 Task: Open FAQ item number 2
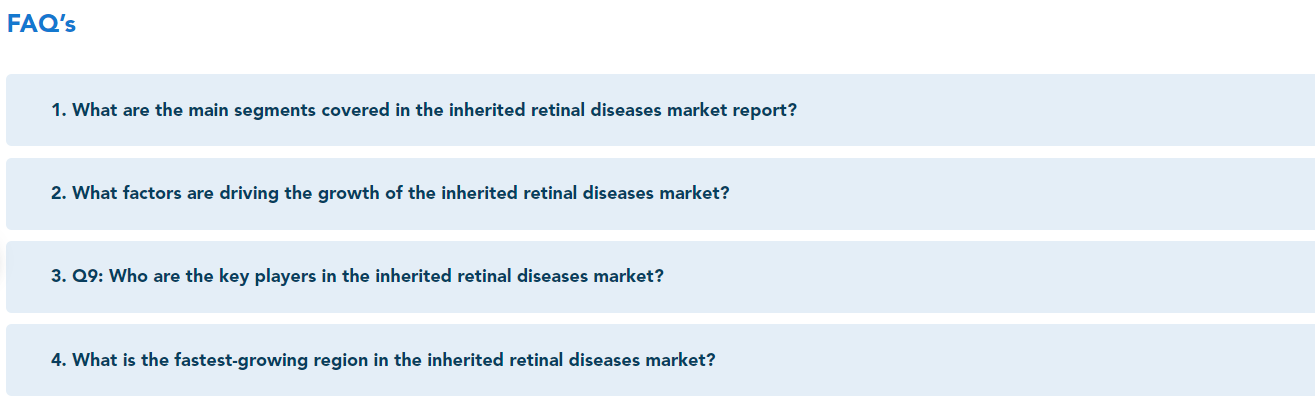click(660, 193)
